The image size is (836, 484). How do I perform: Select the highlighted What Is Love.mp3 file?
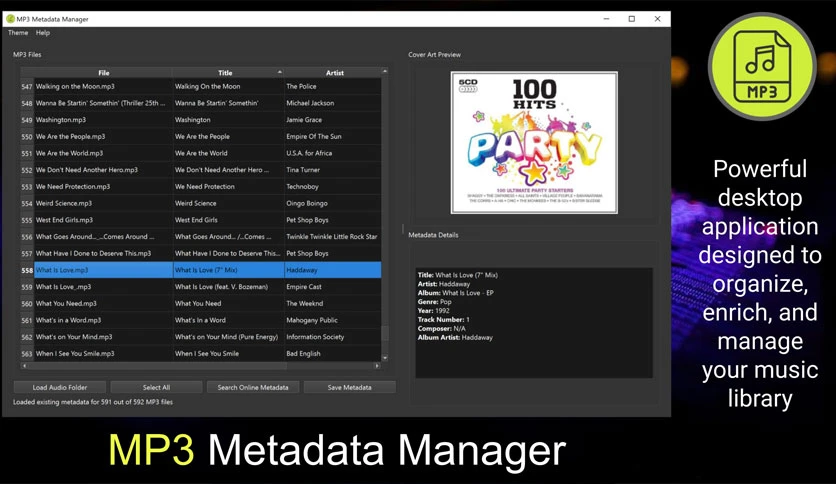click(x=62, y=270)
